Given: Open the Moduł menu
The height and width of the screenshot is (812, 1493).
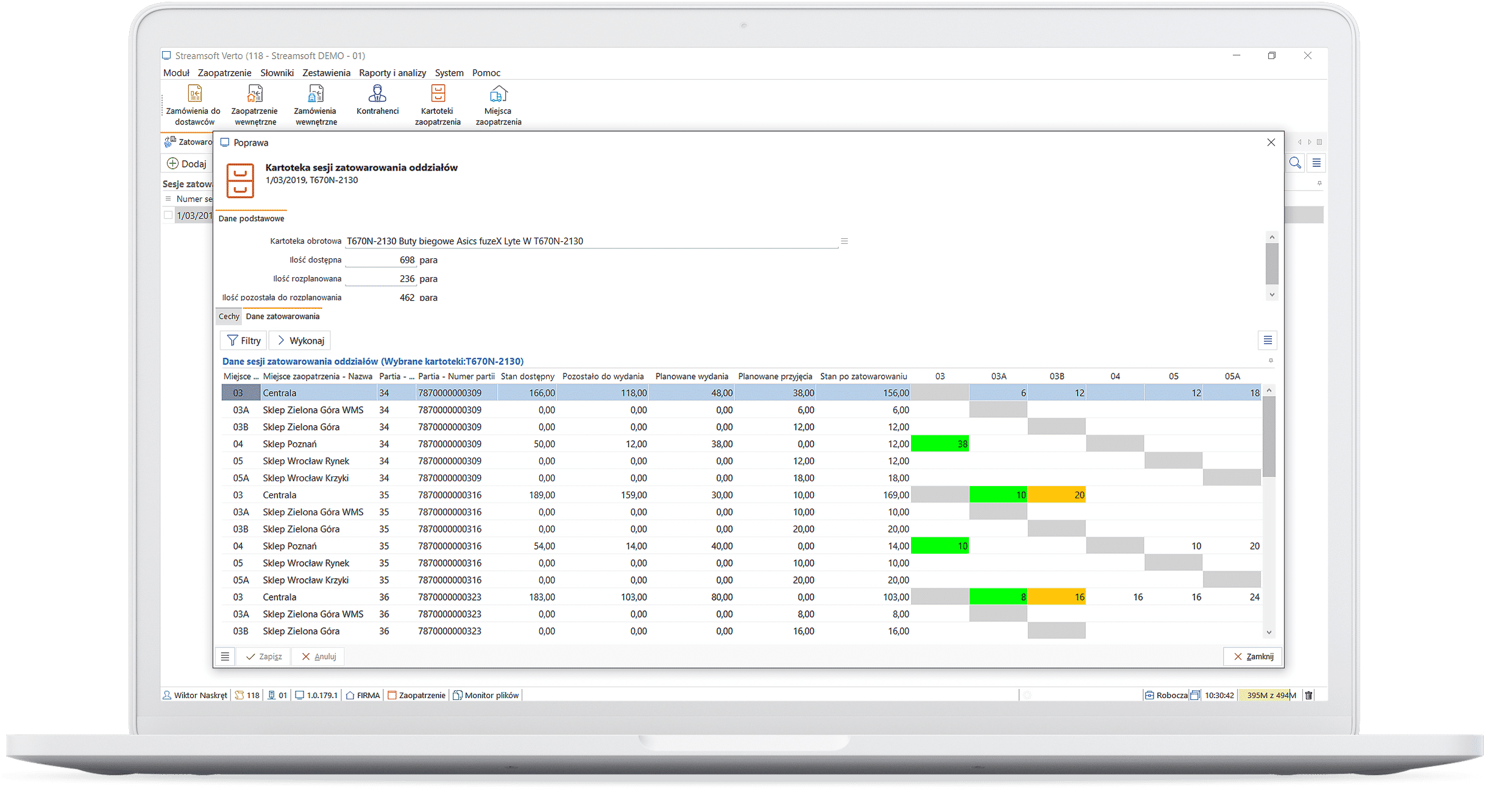Looking at the screenshot, I should [x=176, y=73].
